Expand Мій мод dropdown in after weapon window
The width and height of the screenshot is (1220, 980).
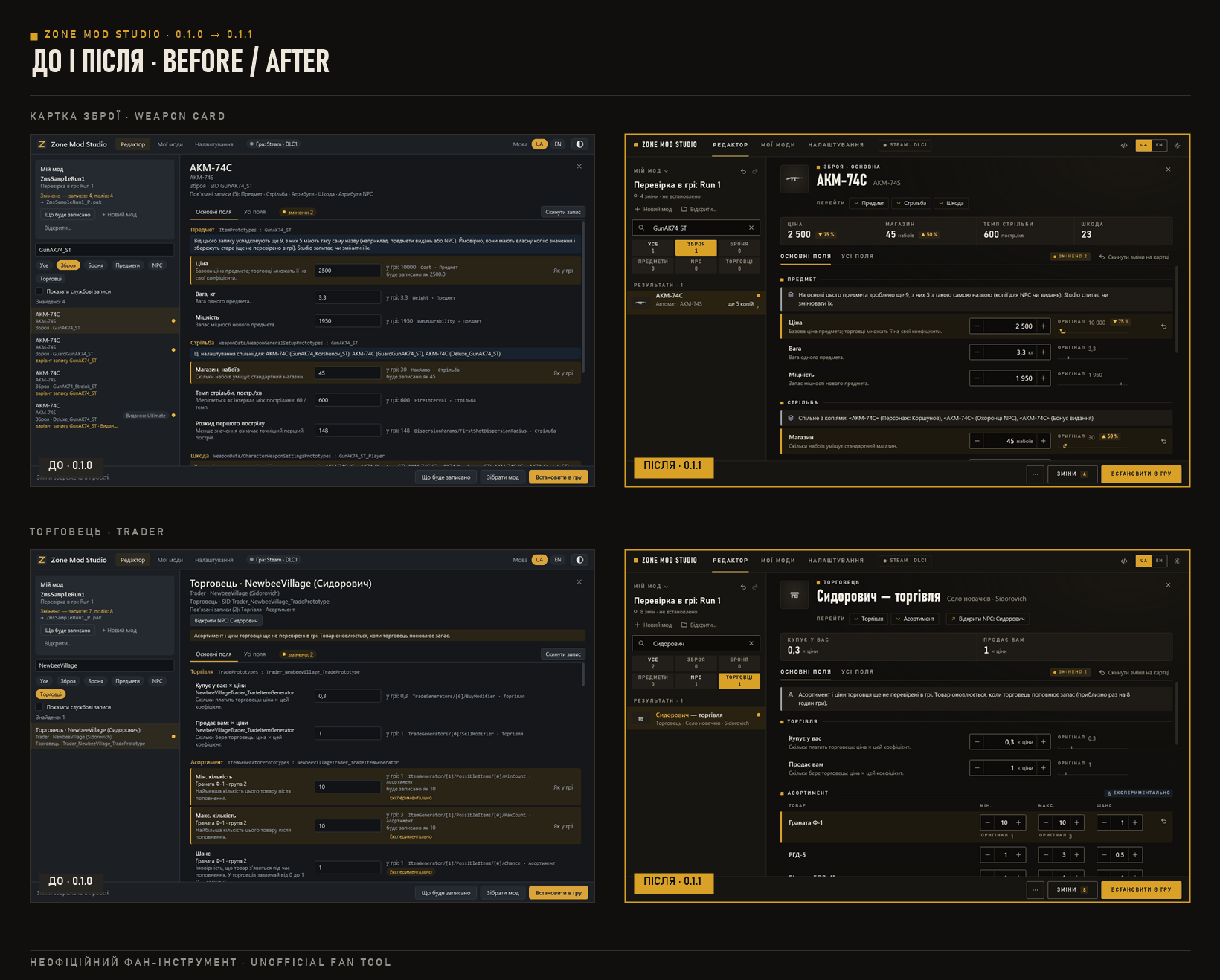[651, 171]
